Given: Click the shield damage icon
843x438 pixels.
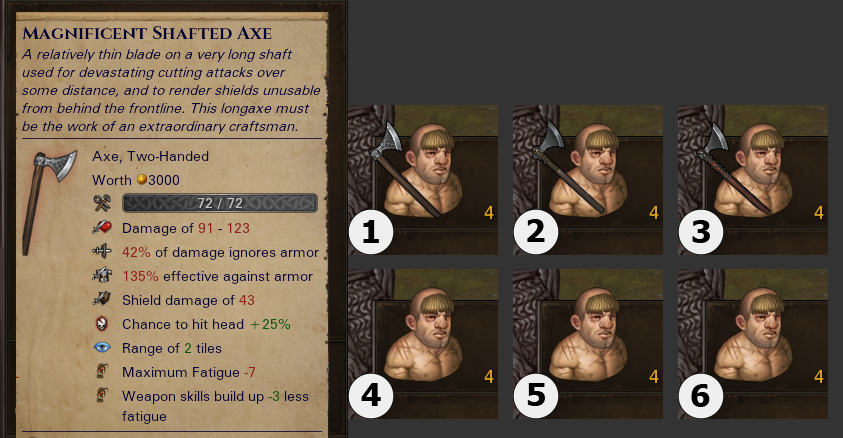Looking at the screenshot, I should (102, 299).
